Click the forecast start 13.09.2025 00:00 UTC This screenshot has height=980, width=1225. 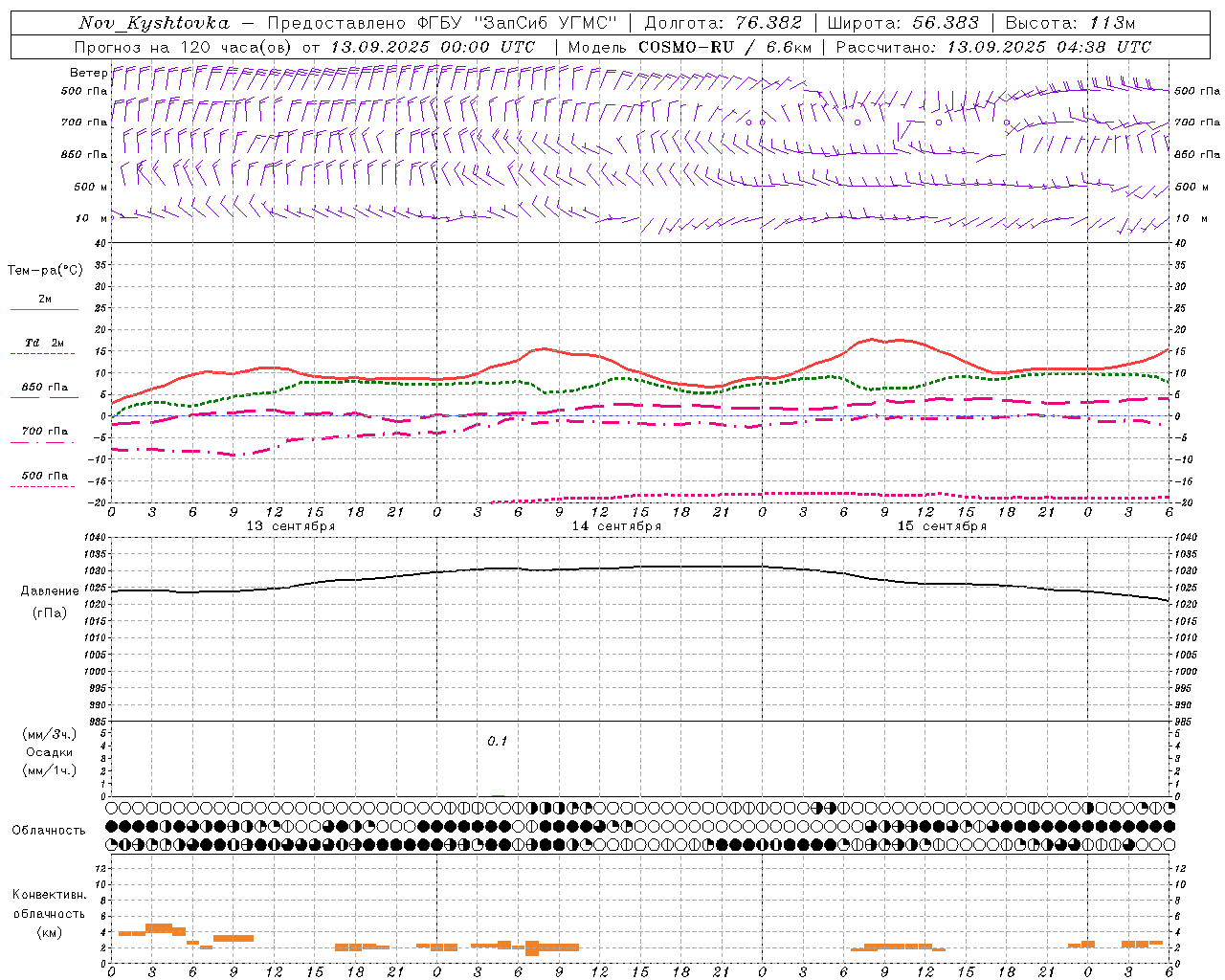(433, 47)
